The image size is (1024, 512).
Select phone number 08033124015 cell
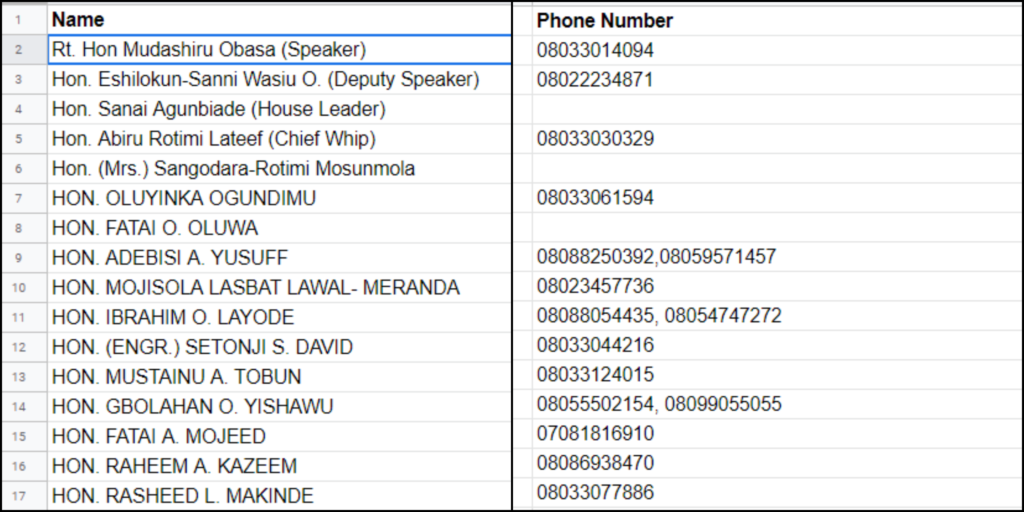point(595,376)
